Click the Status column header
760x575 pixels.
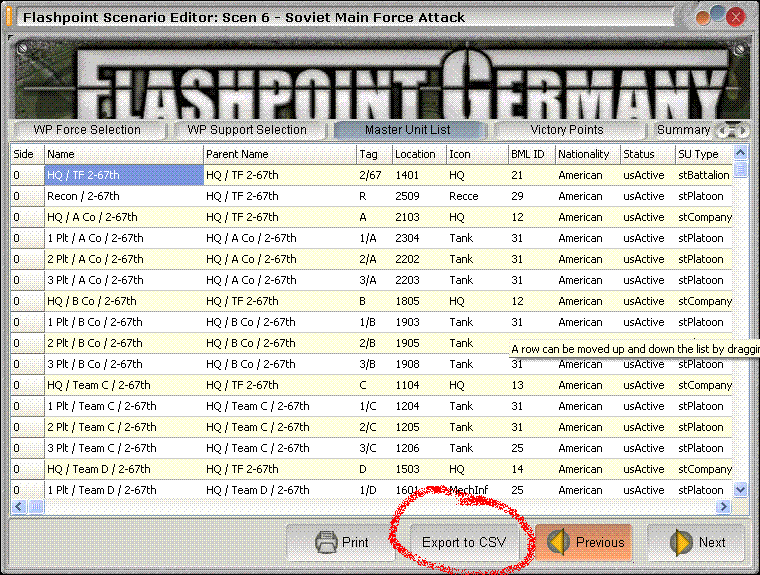648,154
